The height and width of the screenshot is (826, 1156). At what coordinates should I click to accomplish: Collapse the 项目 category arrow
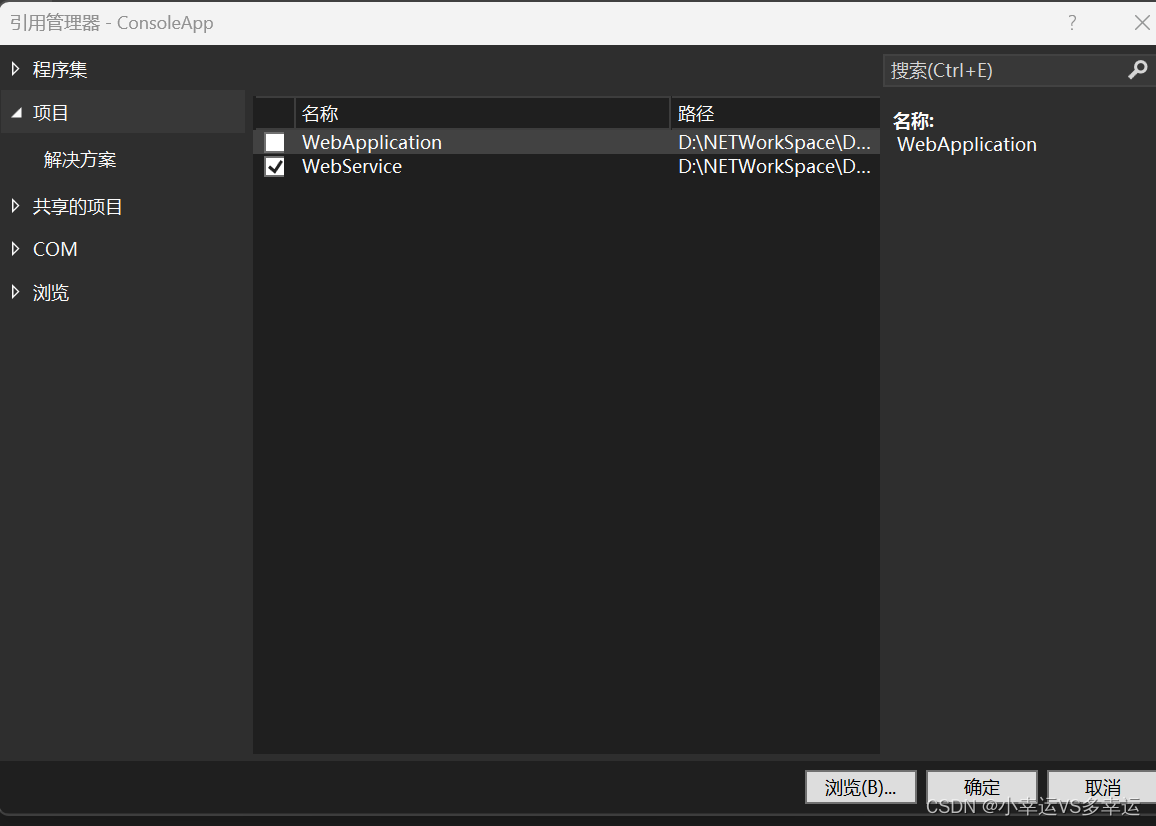pos(16,113)
